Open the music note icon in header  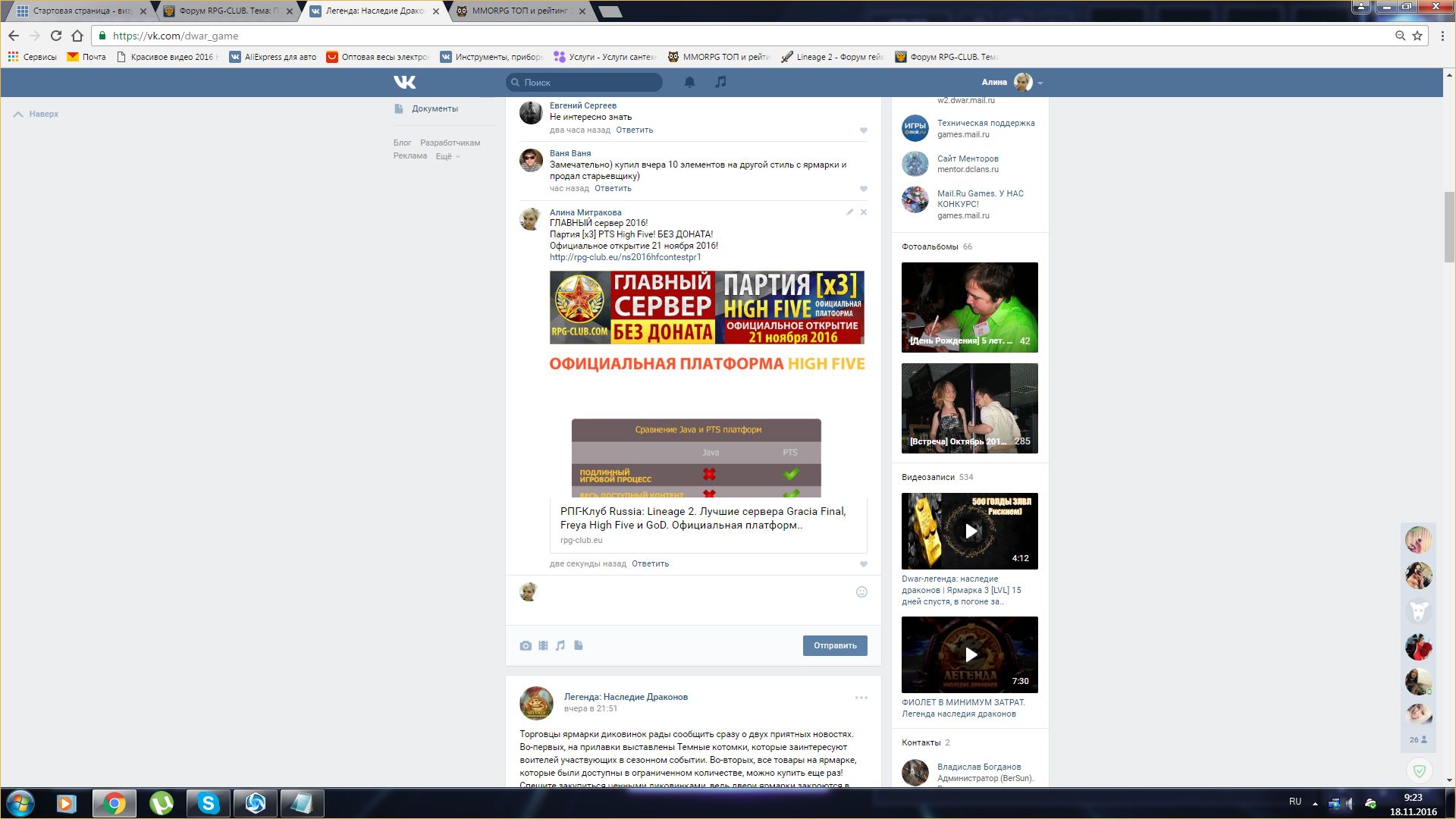point(720,82)
